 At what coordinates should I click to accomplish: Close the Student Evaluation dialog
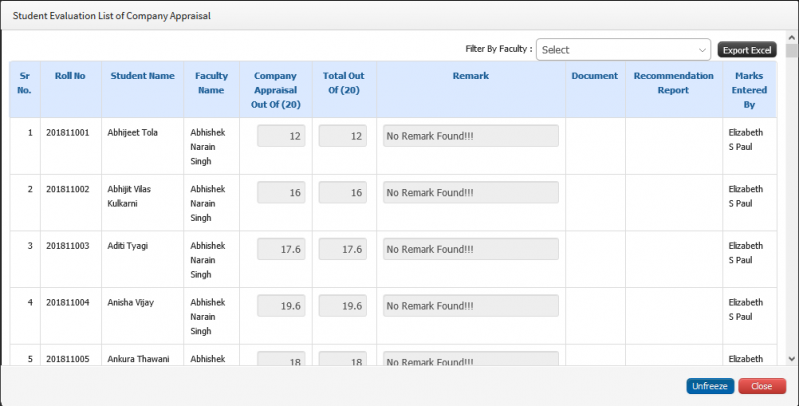(x=762, y=386)
